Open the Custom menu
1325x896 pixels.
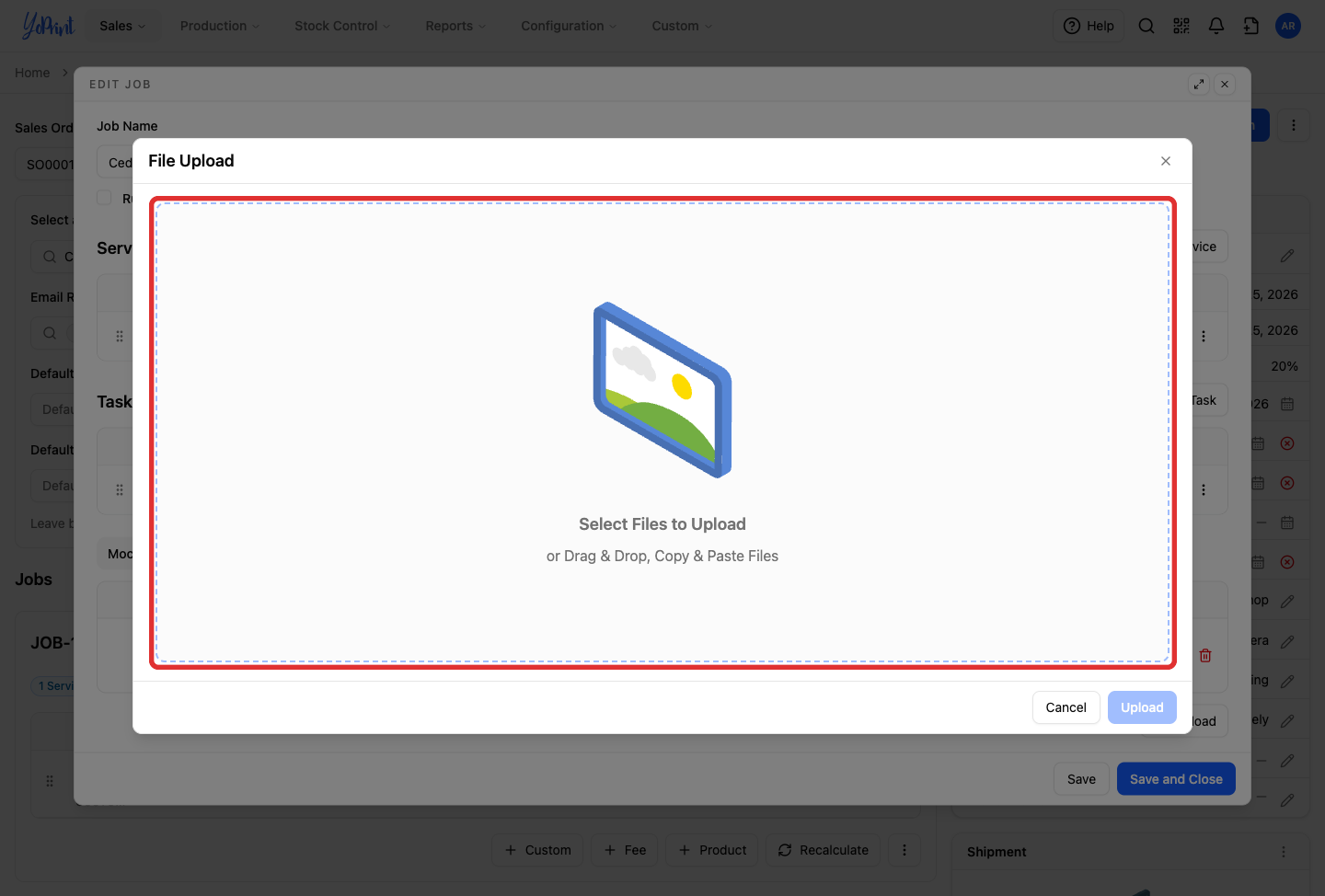pyautogui.click(x=682, y=26)
